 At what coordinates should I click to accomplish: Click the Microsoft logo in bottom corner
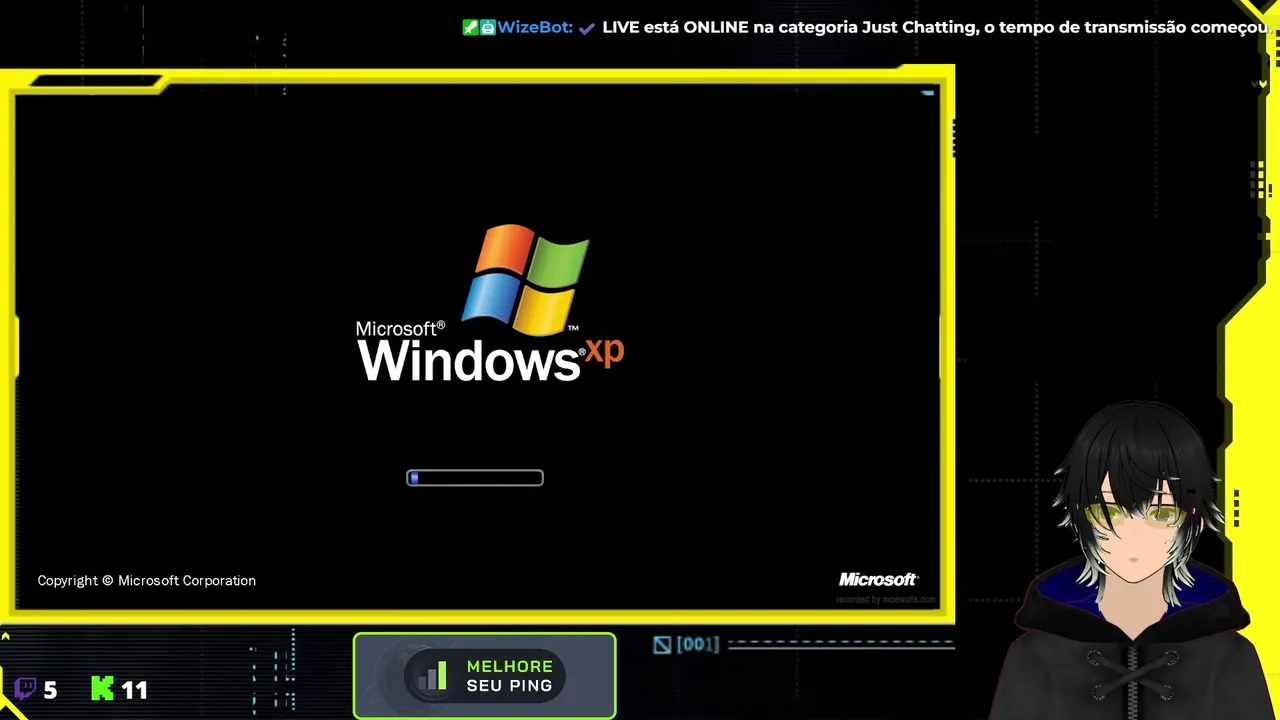tap(878, 580)
